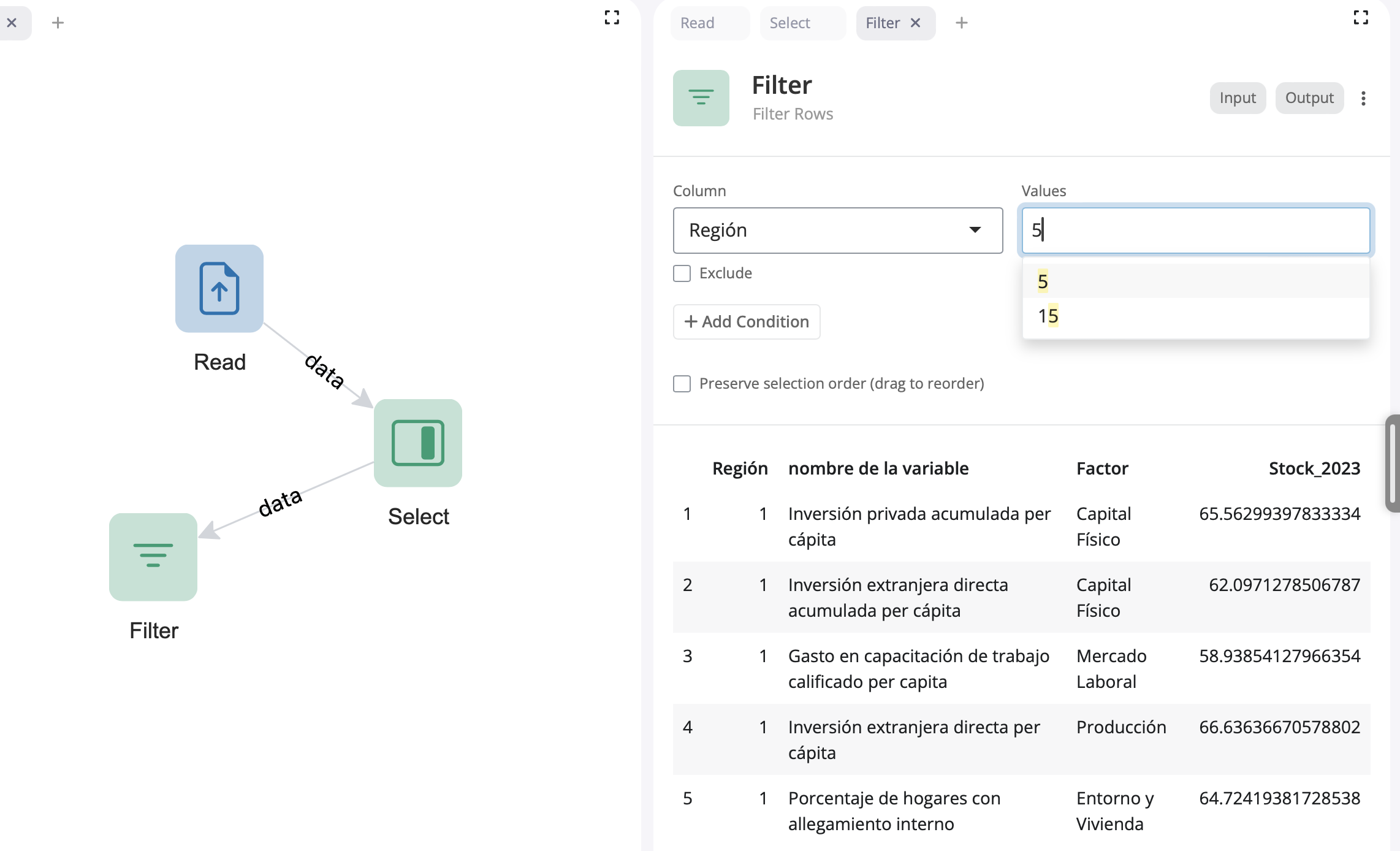Toggle Preserve selection order checkbox
The image size is (1400, 851).
[682, 384]
